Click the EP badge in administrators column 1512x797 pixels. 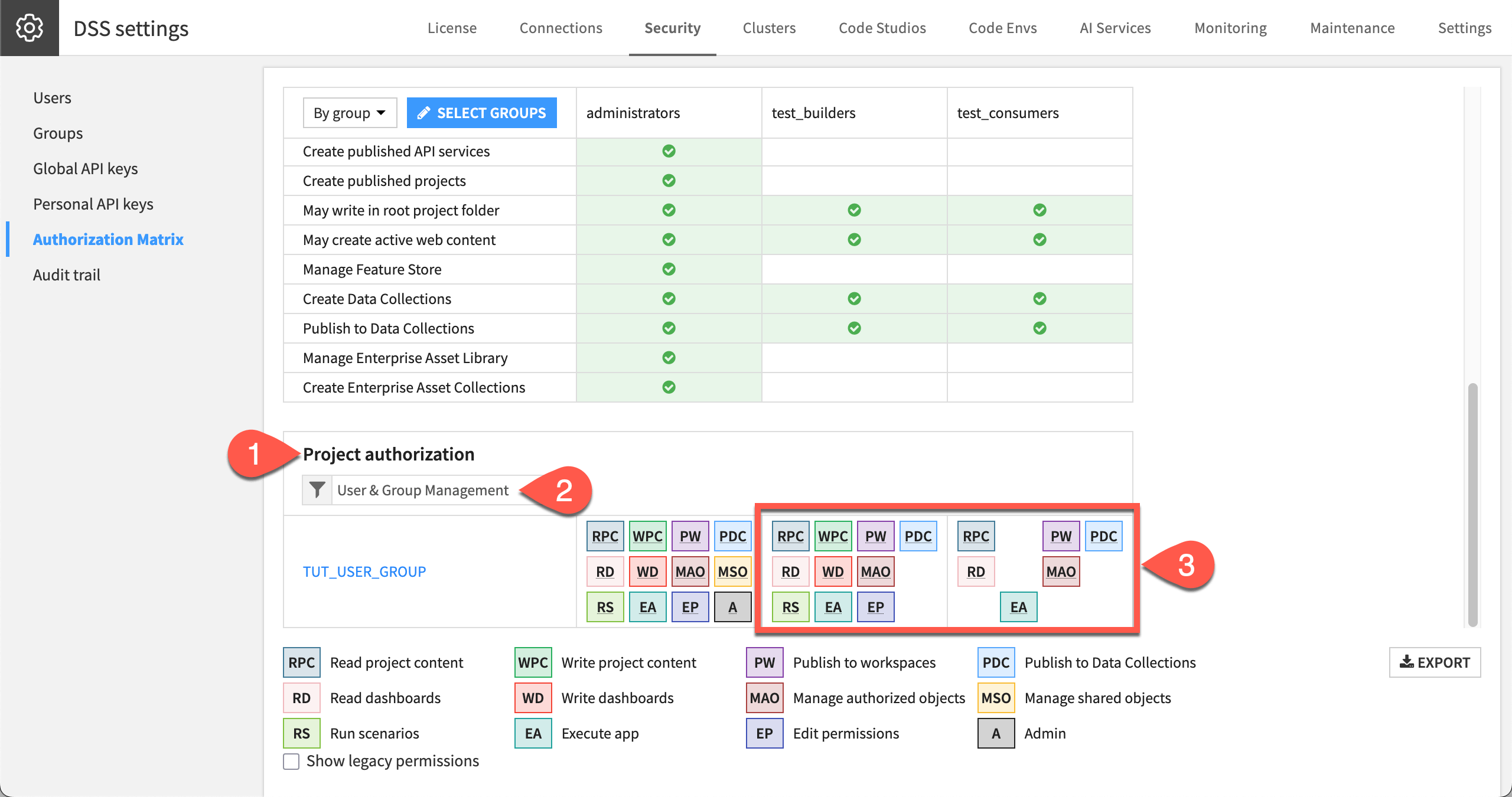click(690, 607)
